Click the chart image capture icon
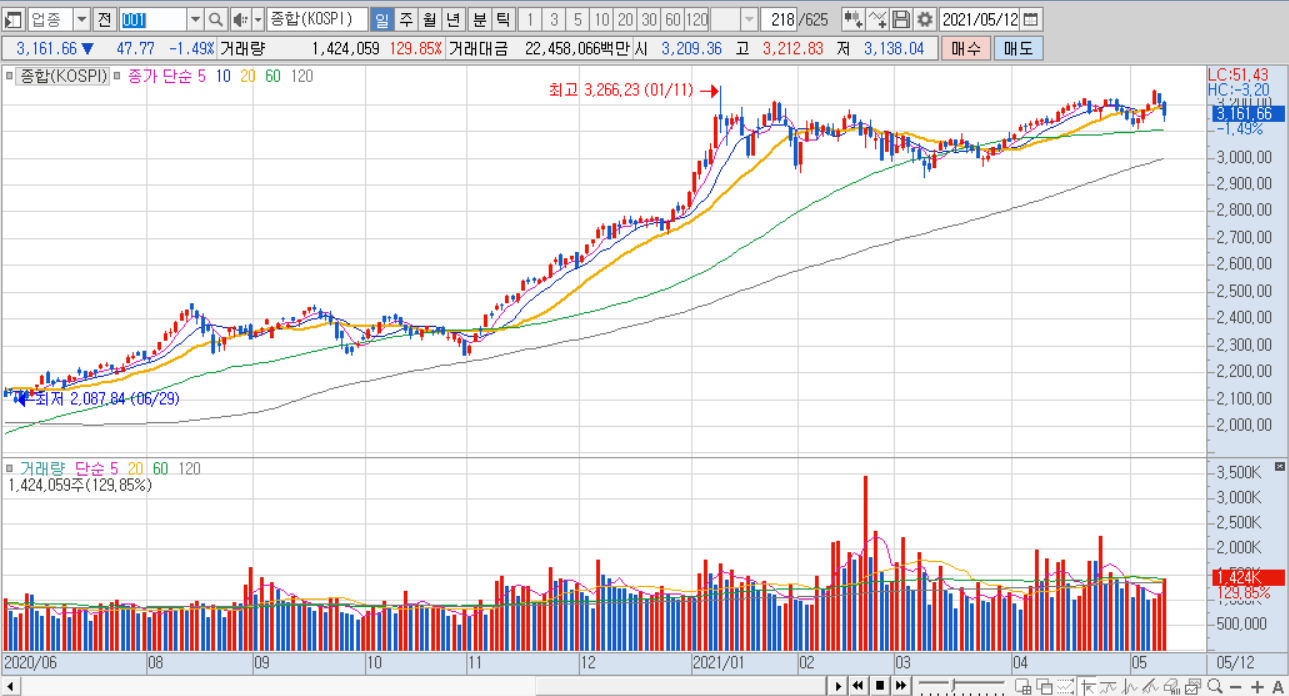 [1194, 686]
